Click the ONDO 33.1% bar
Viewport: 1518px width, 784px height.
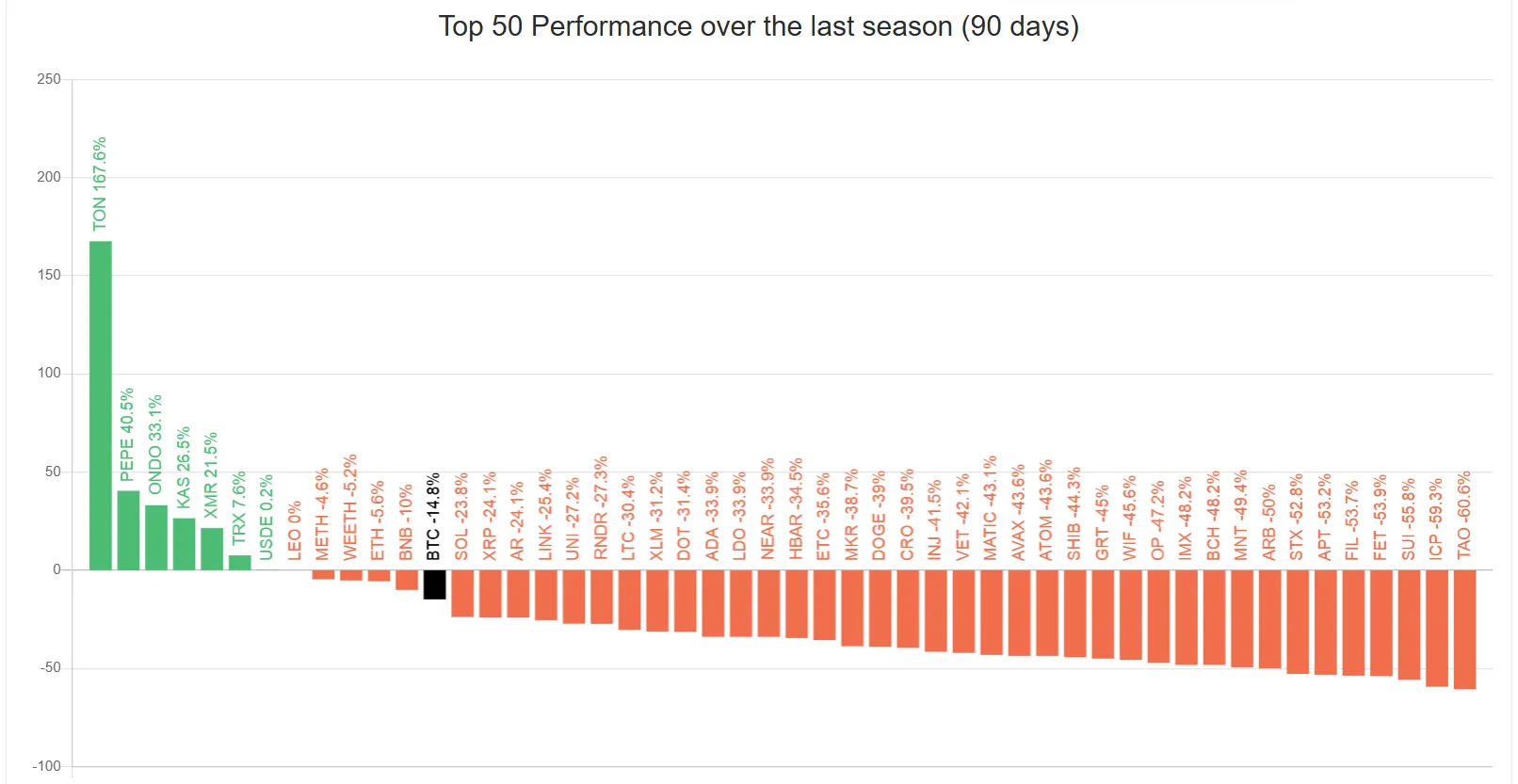(x=156, y=537)
